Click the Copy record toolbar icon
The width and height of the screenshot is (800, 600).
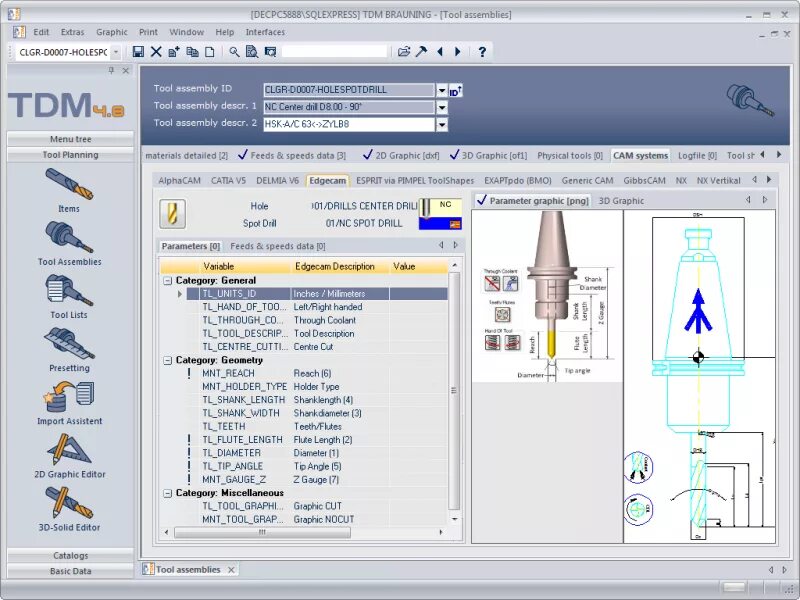pyautogui.click(x=192, y=52)
